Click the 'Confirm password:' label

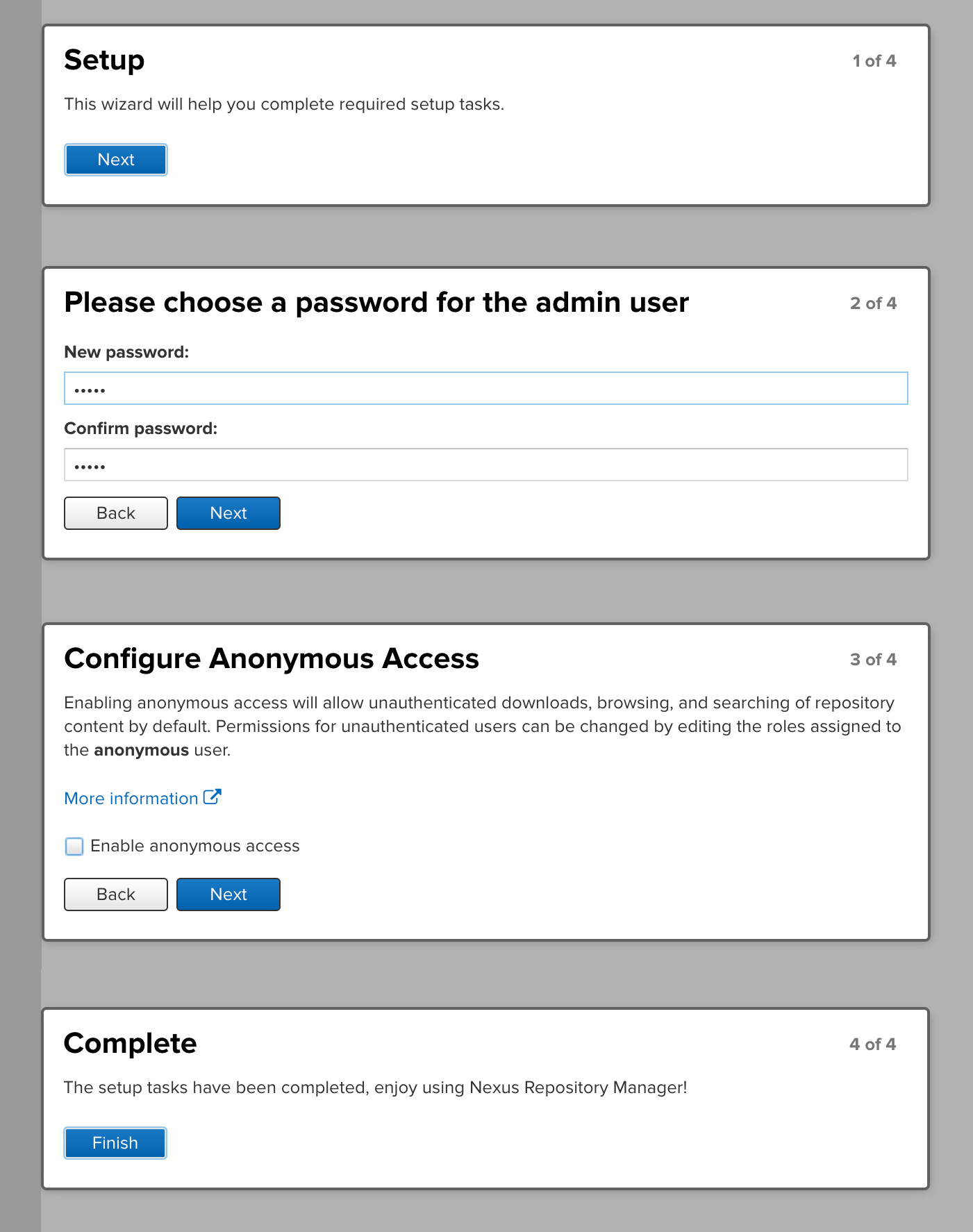[140, 428]
